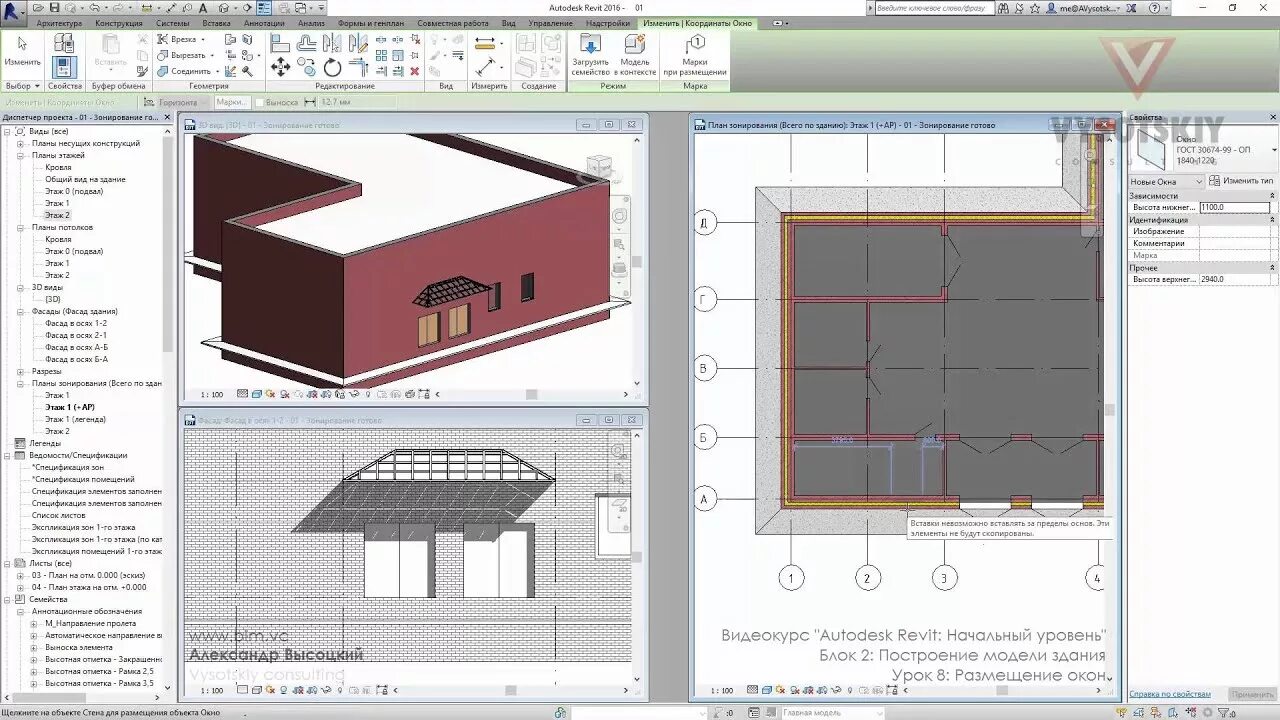Toggle Марки при размещении tagging on placement
1280x720 pixels.
(x=695, y=56)
